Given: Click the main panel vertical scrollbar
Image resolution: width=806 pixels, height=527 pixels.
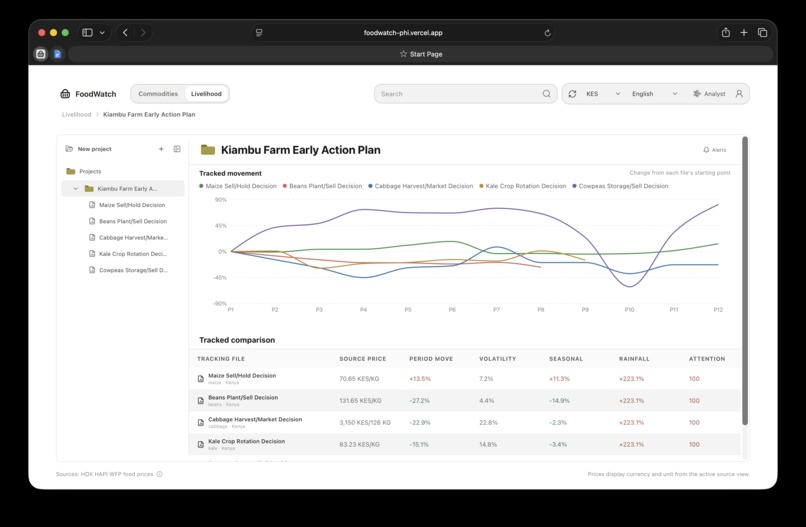Looking at the screenshot, I should (x=745, y=281).
